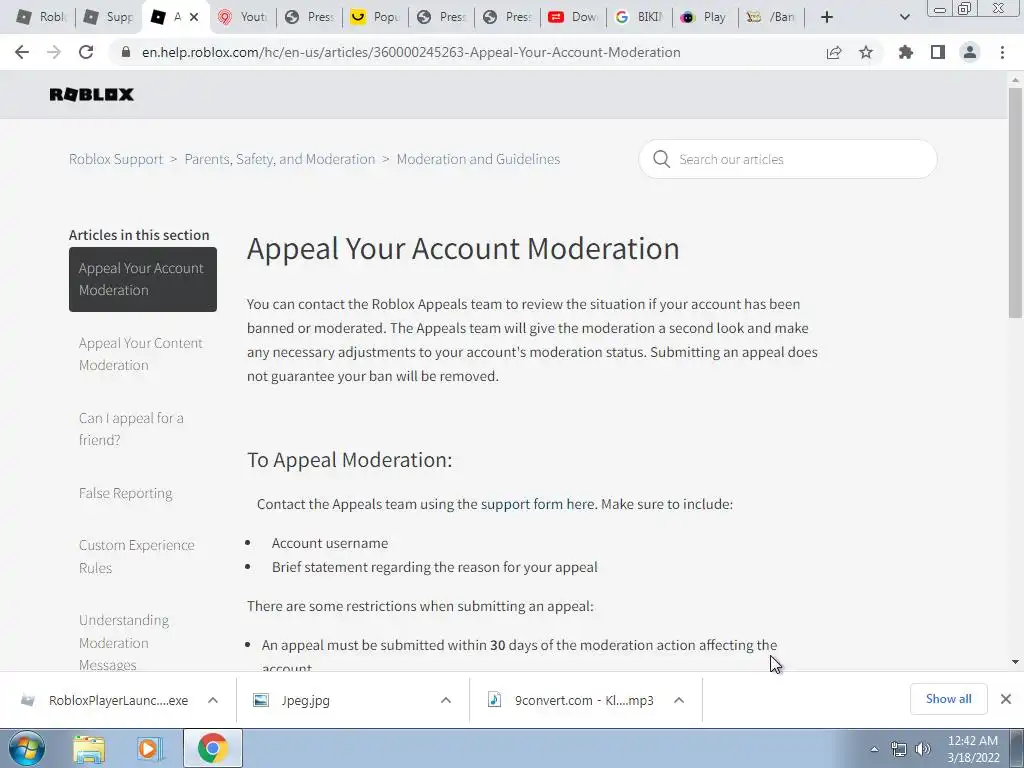Go back to the previous page
1024x768 pixels.
22,52
